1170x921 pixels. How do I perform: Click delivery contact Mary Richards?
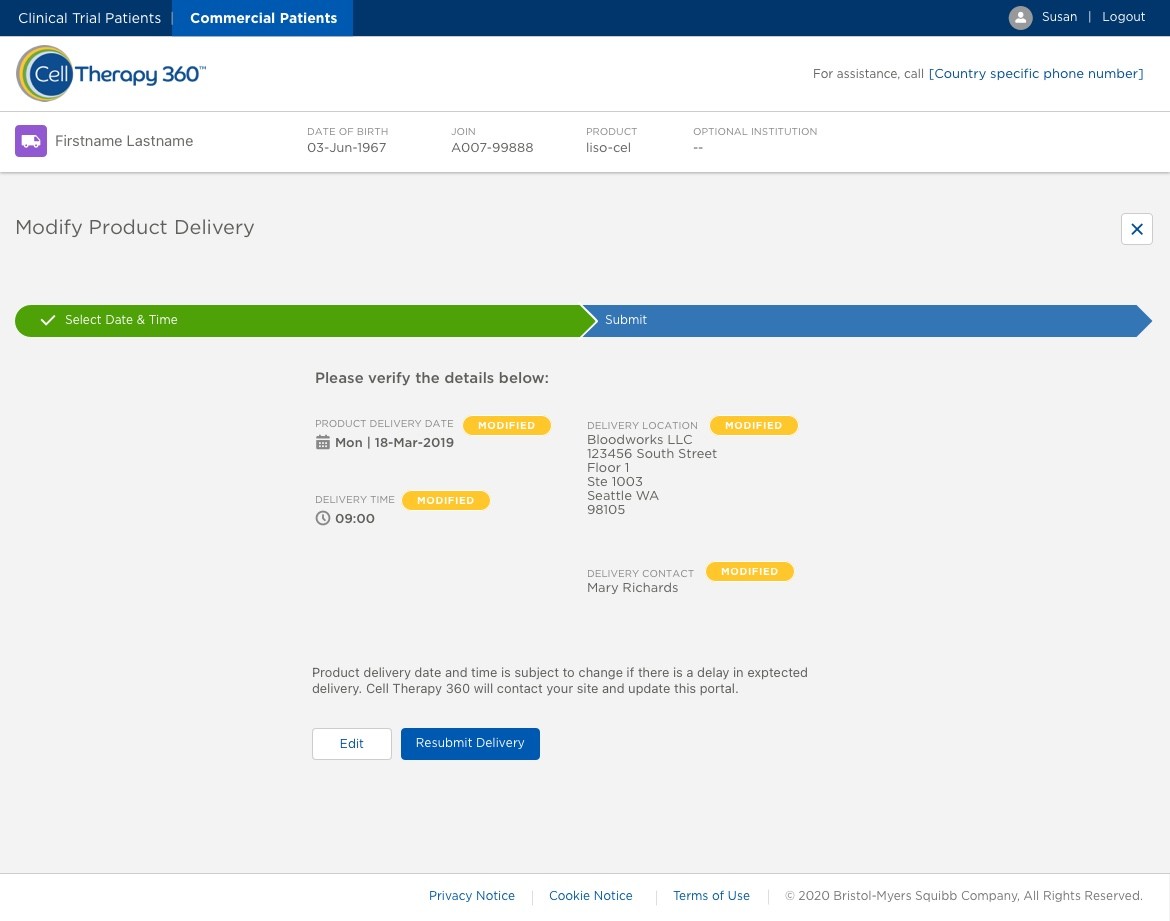tap(632, 588)
